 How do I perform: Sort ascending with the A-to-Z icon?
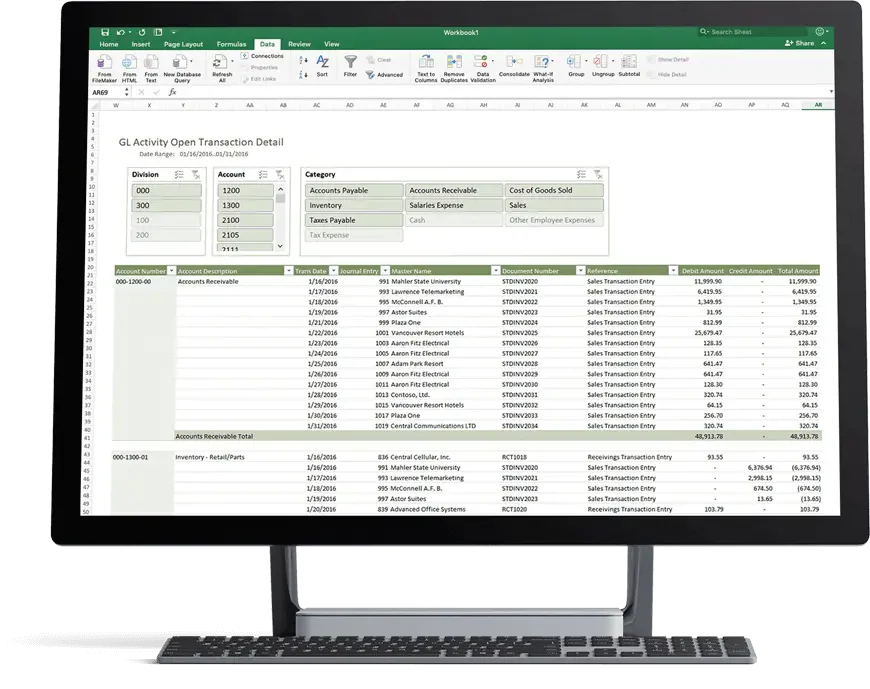coord(303,60)
